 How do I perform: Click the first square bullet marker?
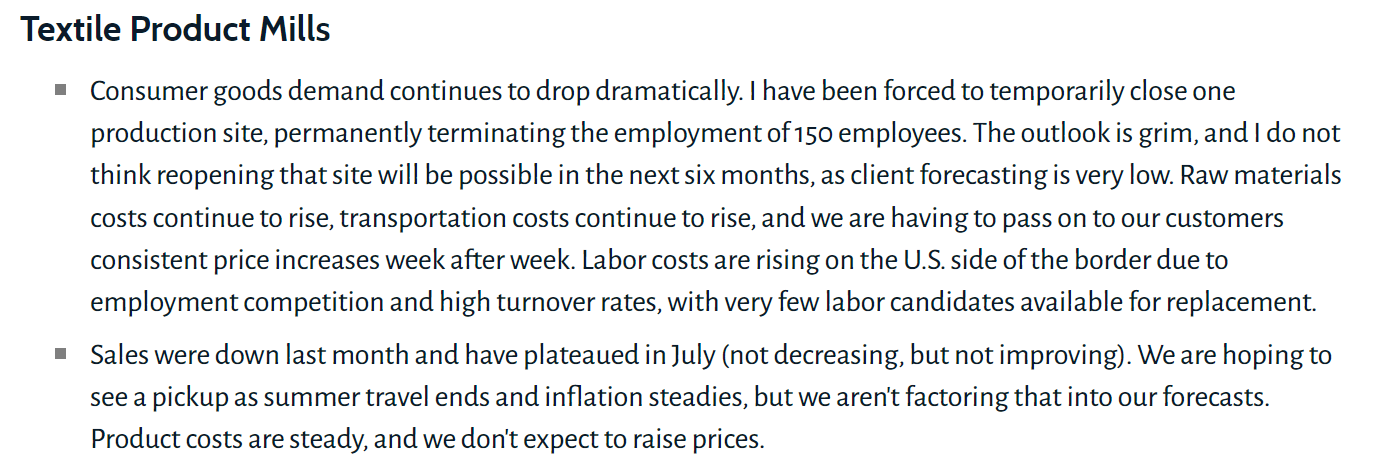coord(61,90)
